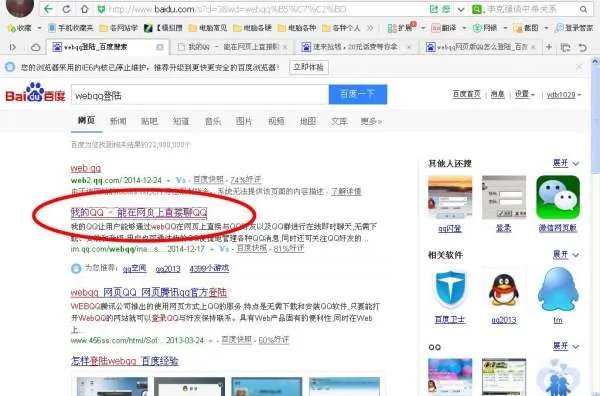Open the ydx1029 account dropdown

coord(564,95)
